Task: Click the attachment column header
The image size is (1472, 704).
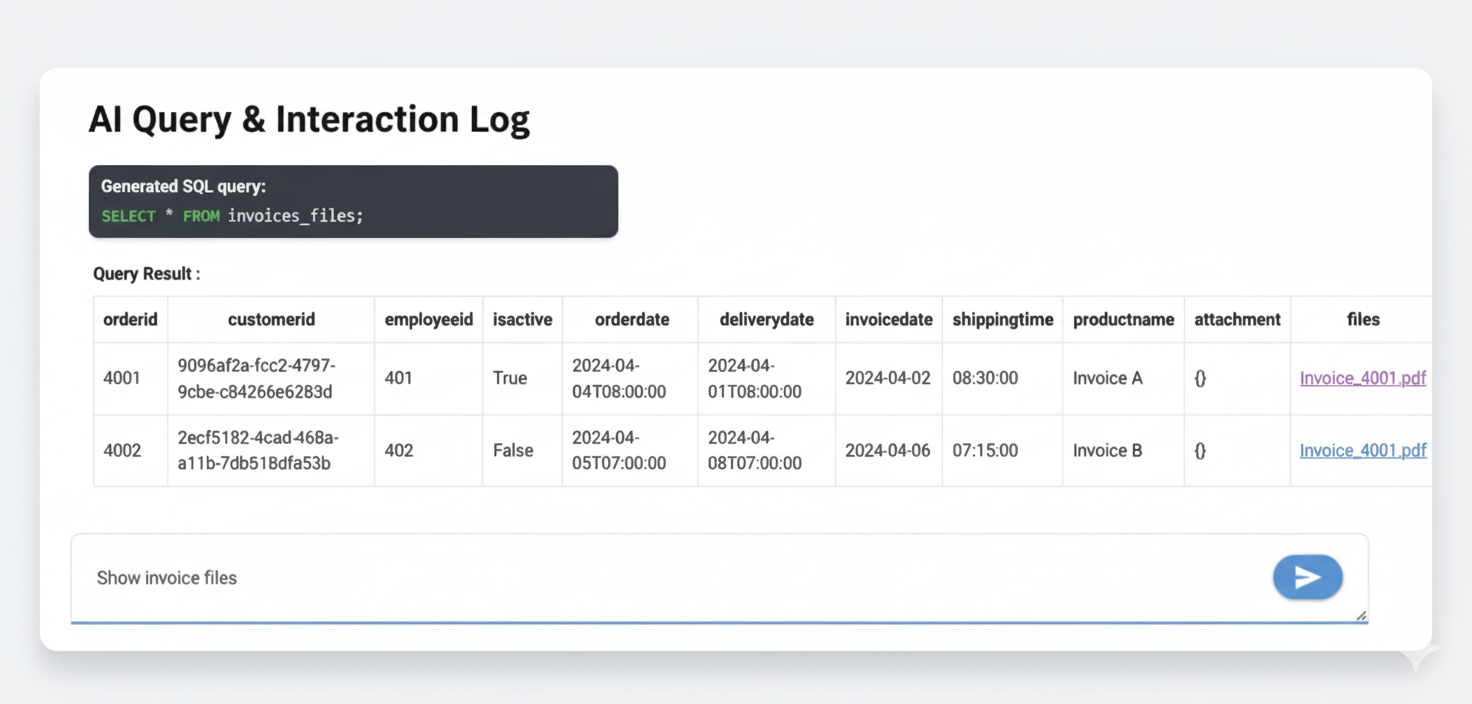Action: pyautogui.click(x=1237, y=320)
